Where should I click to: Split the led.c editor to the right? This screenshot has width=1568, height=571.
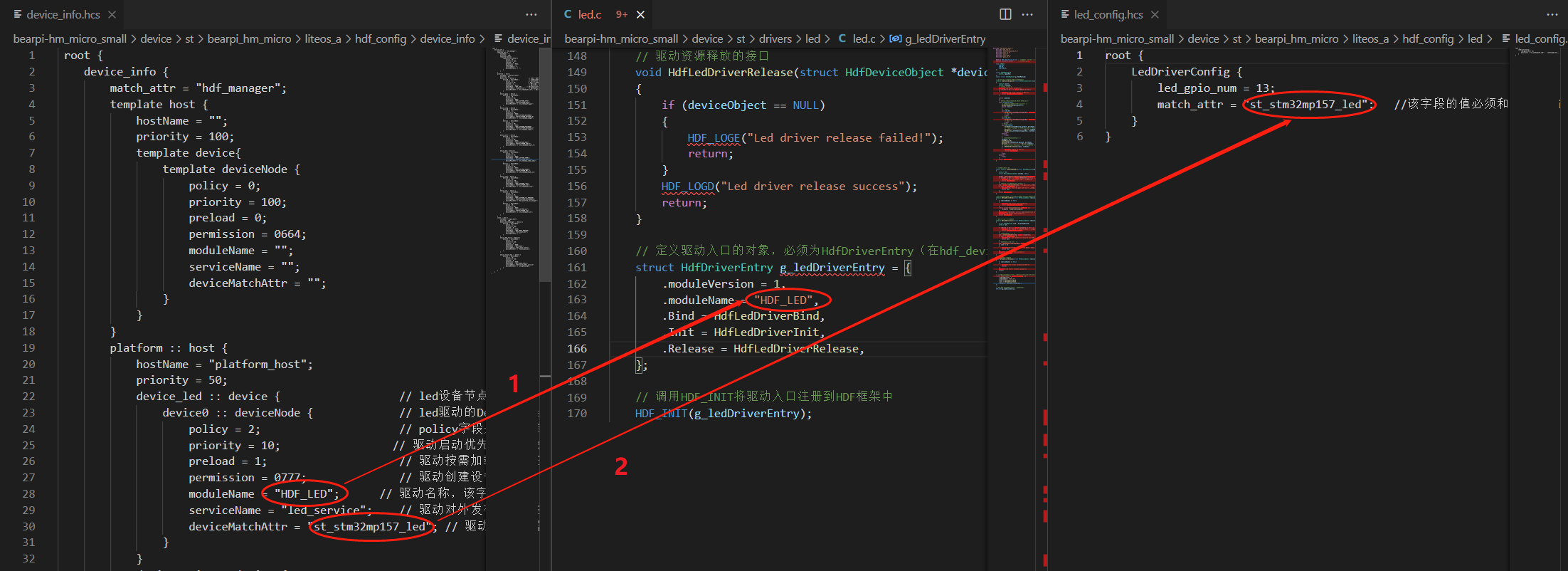click(1005, 14)
